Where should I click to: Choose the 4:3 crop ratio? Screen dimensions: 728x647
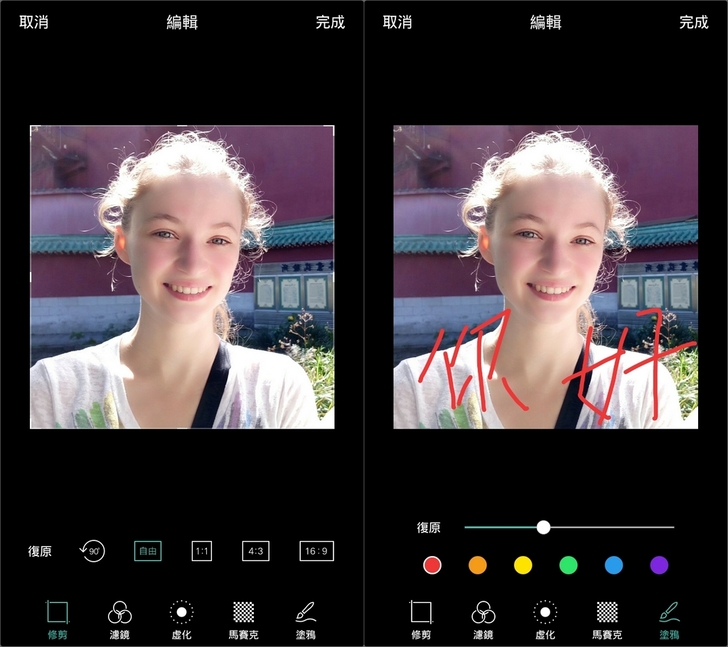click(255, 551)
